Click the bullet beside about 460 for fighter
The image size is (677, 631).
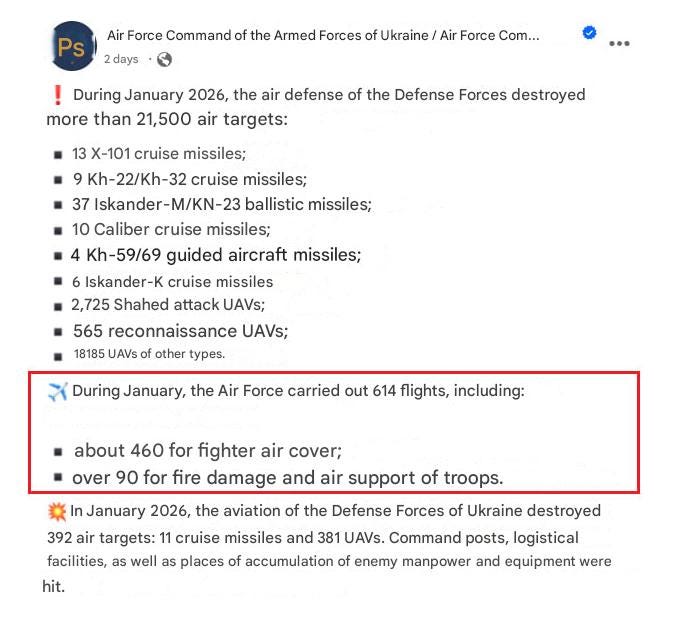pos(58,452)
